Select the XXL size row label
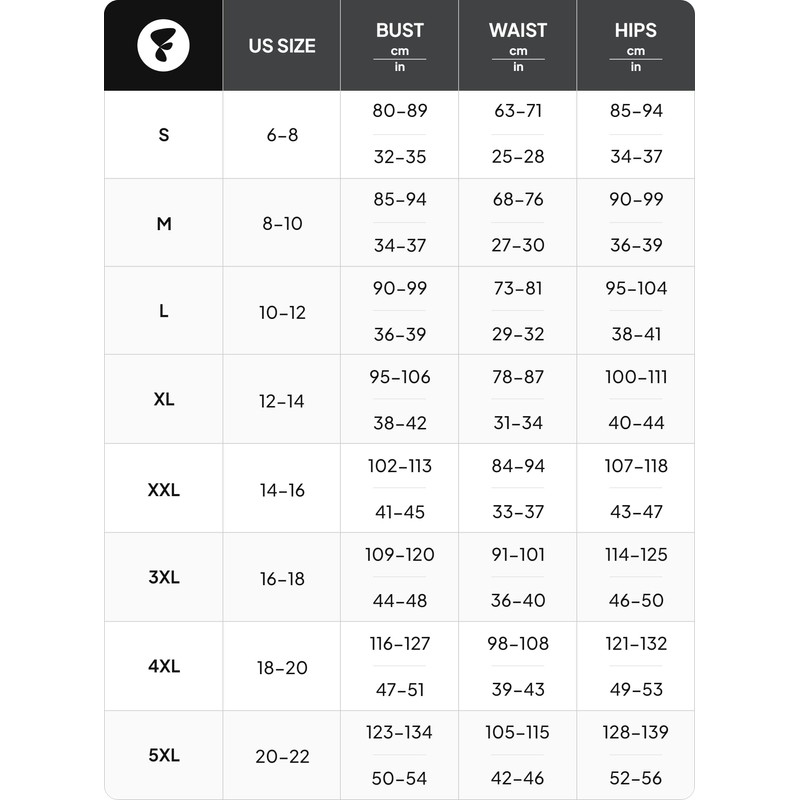The image size is (800, 800). (164, 490)
